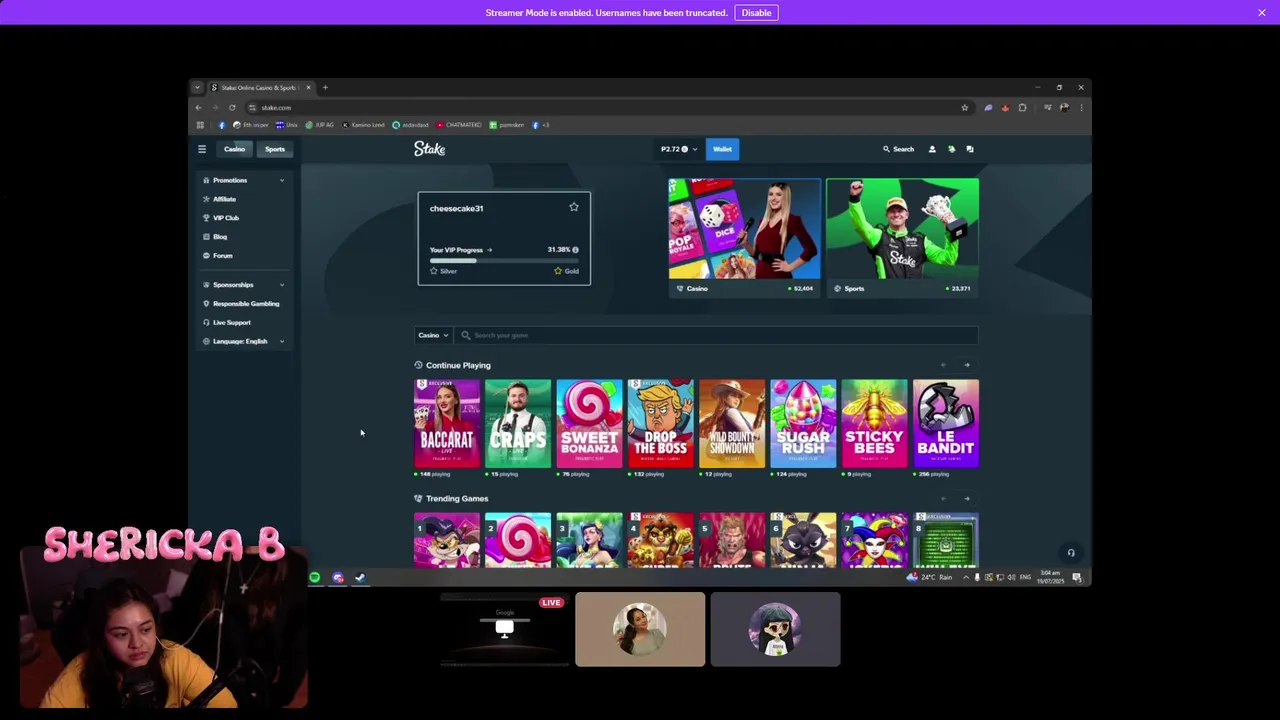Open the user profile icon in header
Viewport: 1280px width, 720px height.
pos(932,149)
